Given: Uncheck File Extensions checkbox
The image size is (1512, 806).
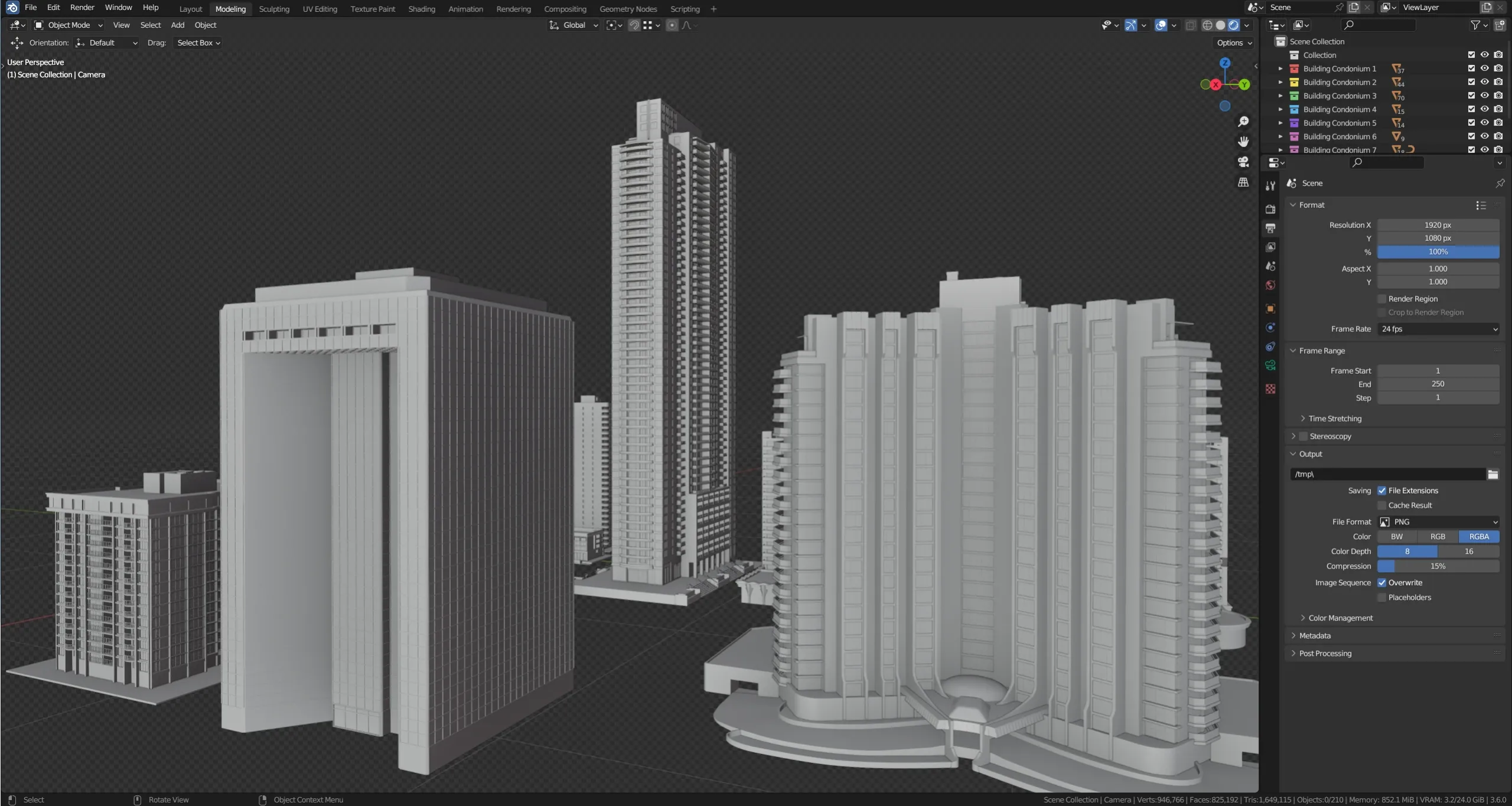Looking at the screenshot, I should 1381,491.
